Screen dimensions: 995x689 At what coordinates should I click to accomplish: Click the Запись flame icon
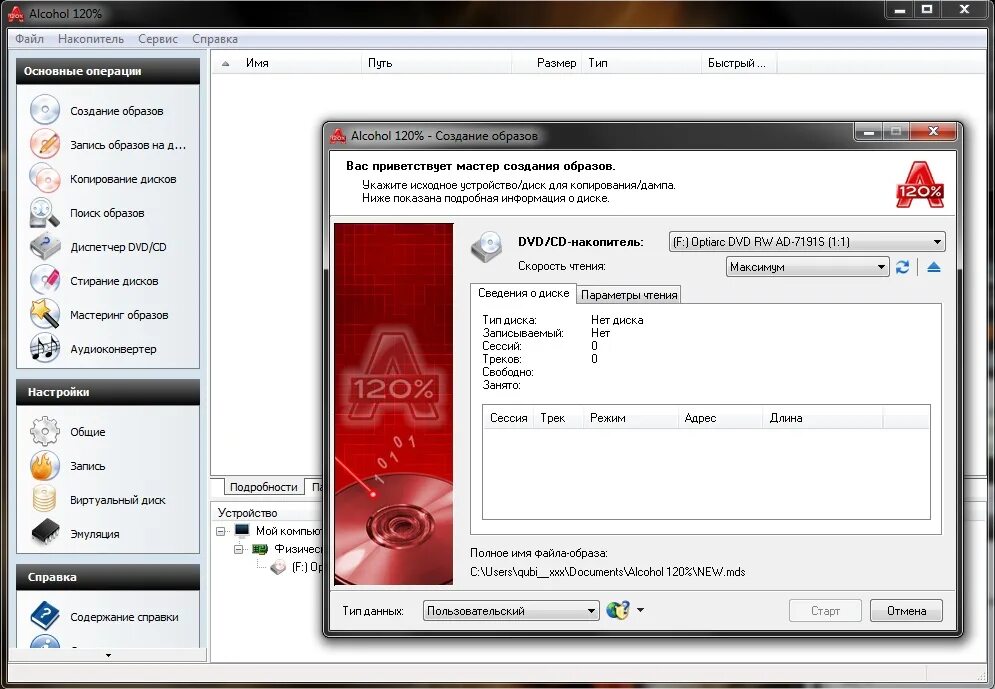click(x=44, y=466)
